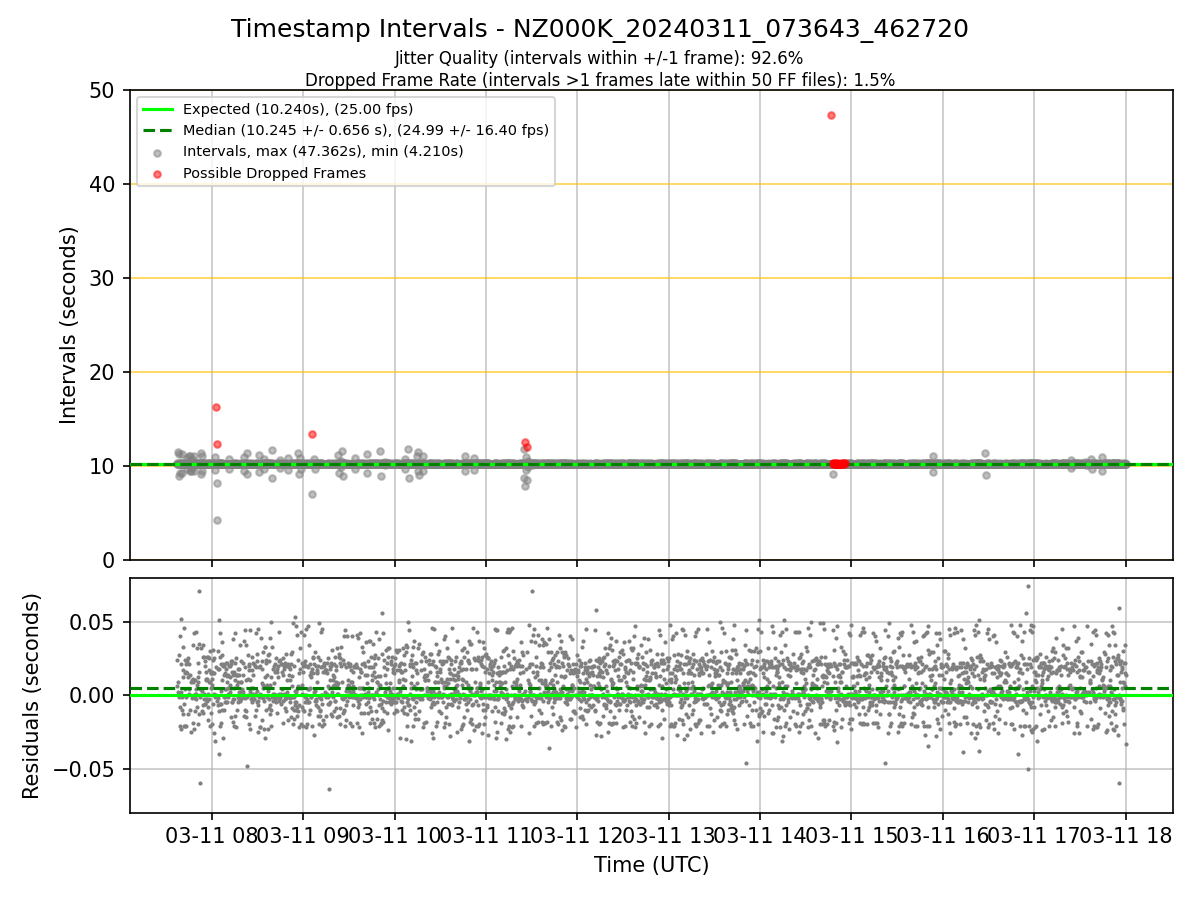1200x900 pixels.
Task: Click the red dropped-frame point at 16 seconds
Action: (216, 407)
